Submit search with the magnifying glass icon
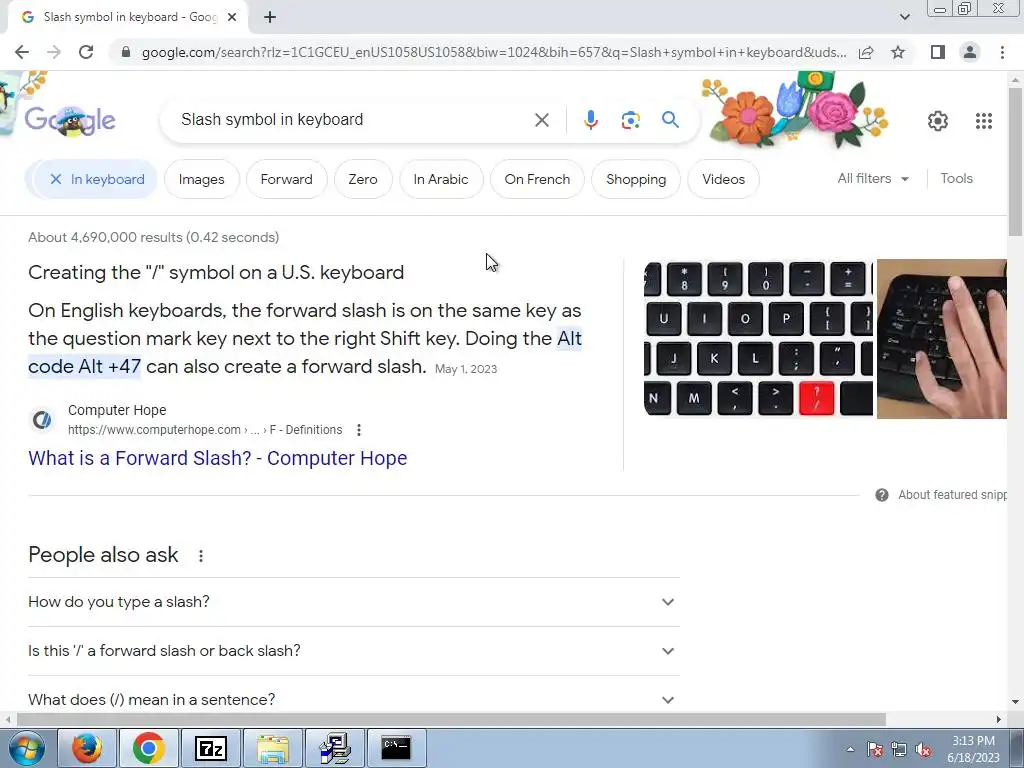 tap(670, 120)
